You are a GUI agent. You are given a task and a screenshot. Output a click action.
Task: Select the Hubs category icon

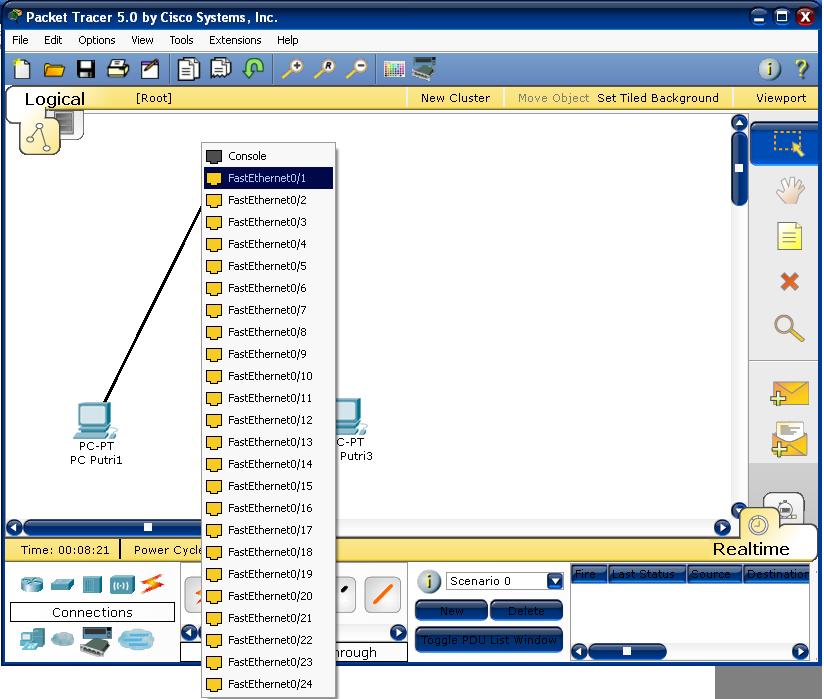(x=92, y=584)
